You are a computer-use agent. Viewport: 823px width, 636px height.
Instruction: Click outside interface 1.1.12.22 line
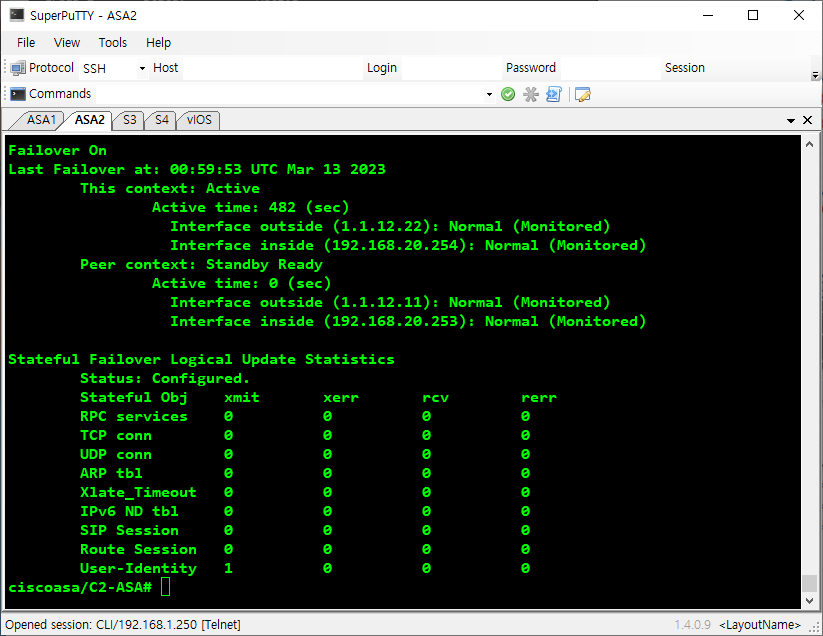click(390, 227)
